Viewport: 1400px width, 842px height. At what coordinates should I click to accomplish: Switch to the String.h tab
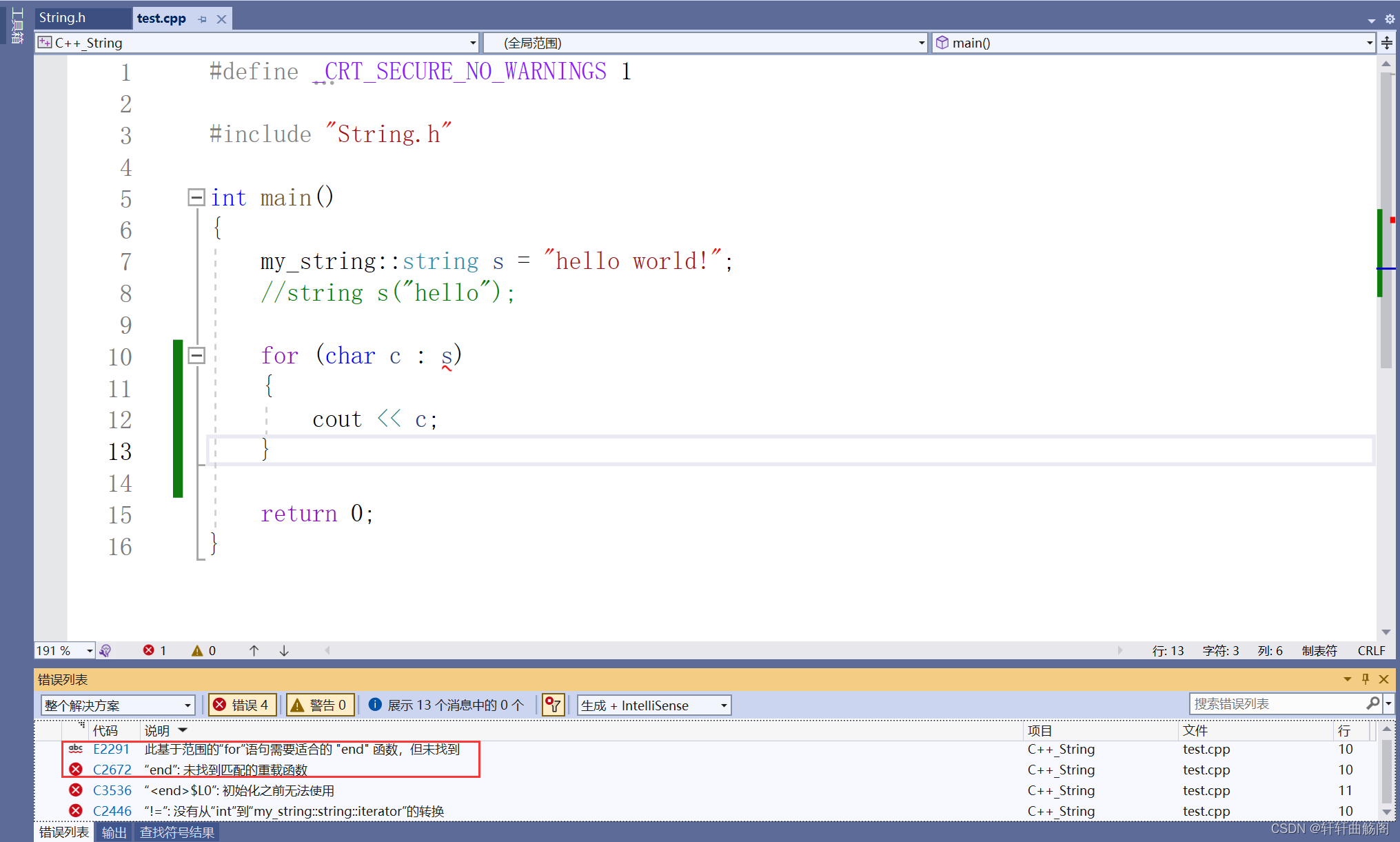(63, 18)
